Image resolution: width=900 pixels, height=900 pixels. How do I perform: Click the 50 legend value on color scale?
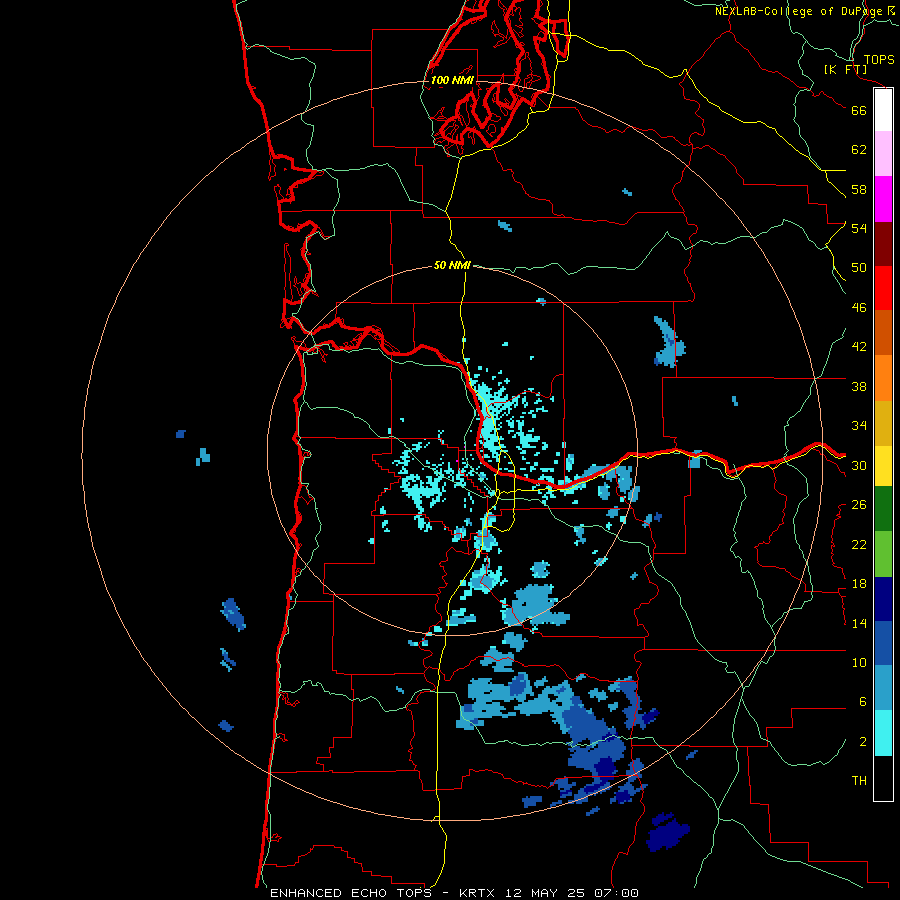point(859,268)
